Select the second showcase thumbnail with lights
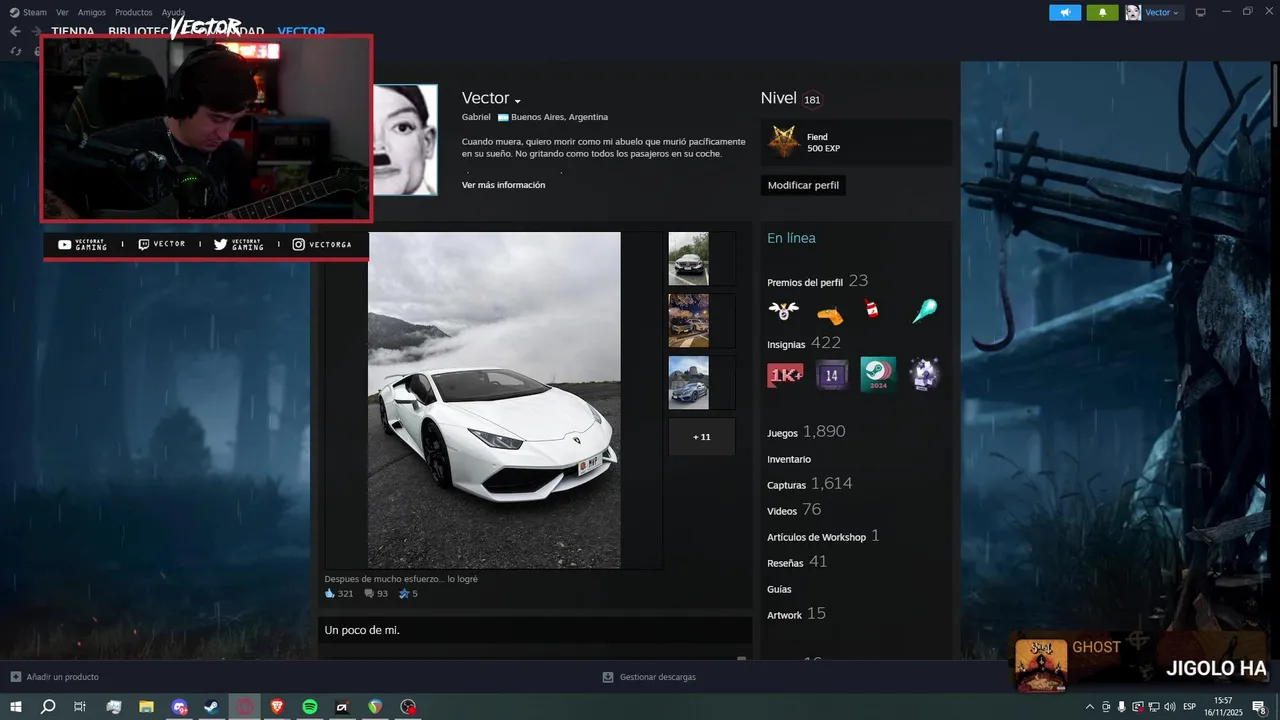 click(688, 321)
